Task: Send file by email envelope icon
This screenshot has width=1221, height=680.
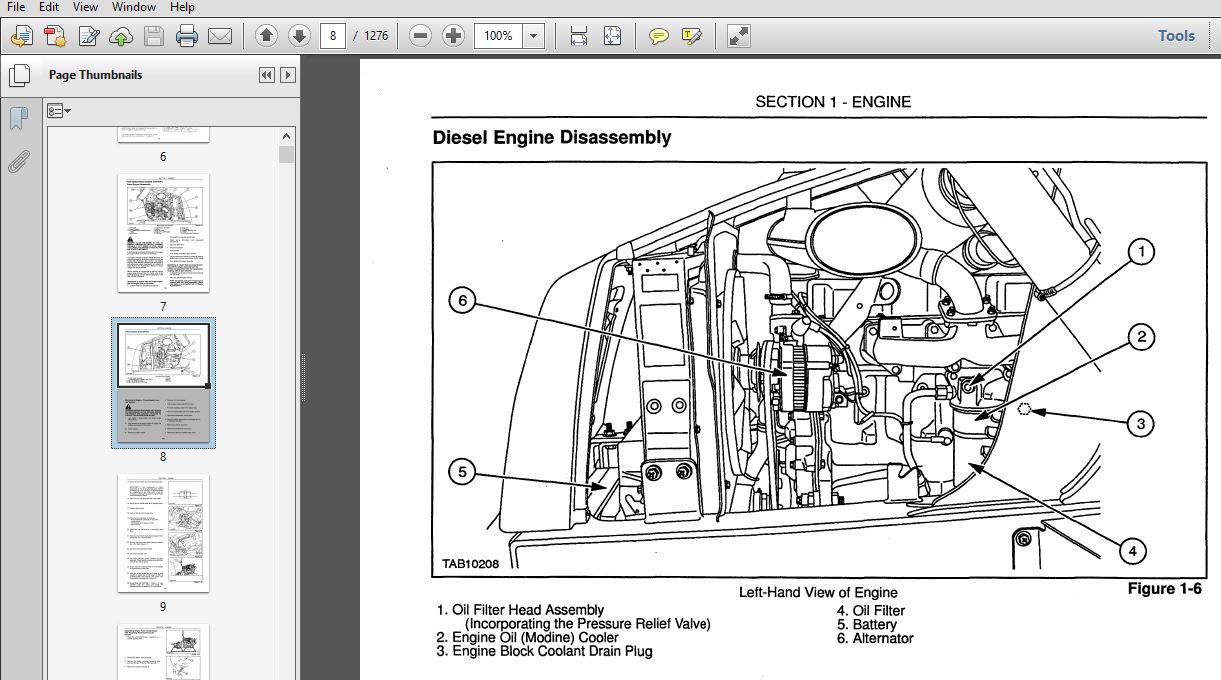Action: [220, 37]
